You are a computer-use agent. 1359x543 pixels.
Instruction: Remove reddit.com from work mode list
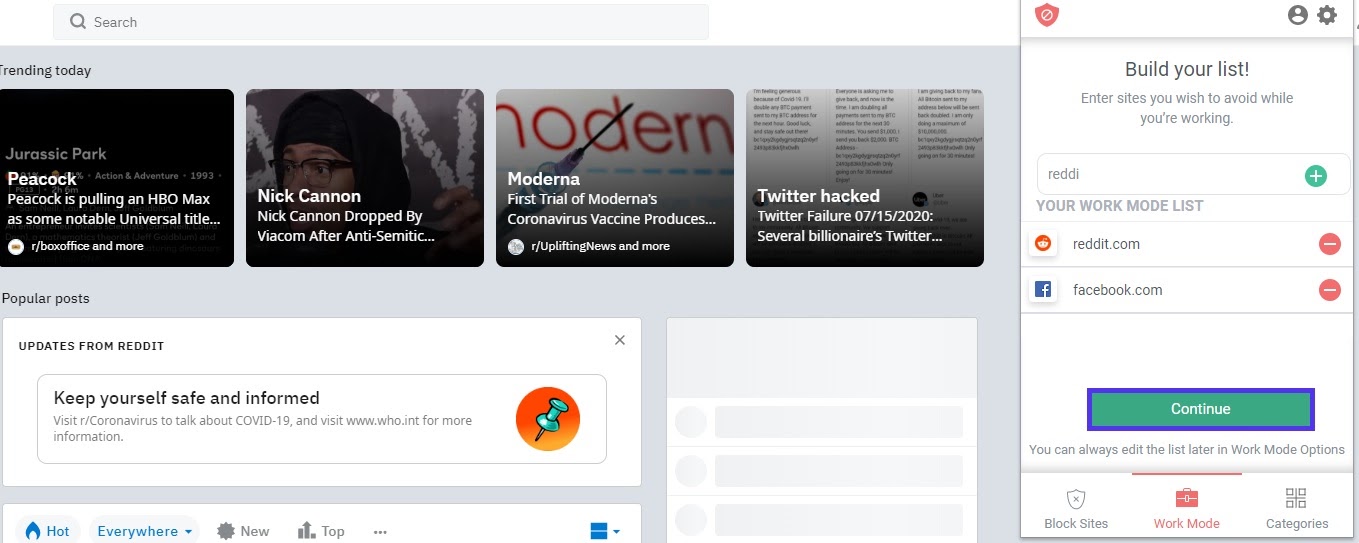(1329, 244)
